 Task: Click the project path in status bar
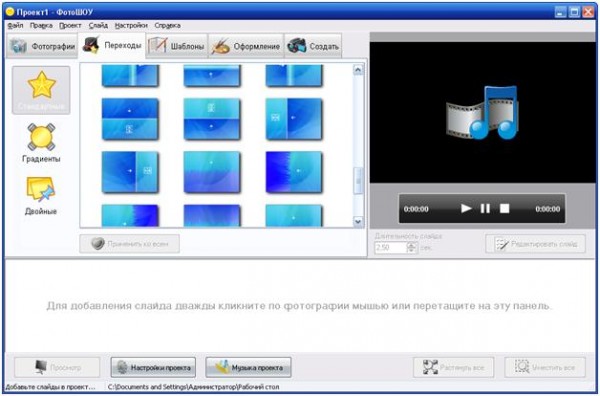click(193, 387)
